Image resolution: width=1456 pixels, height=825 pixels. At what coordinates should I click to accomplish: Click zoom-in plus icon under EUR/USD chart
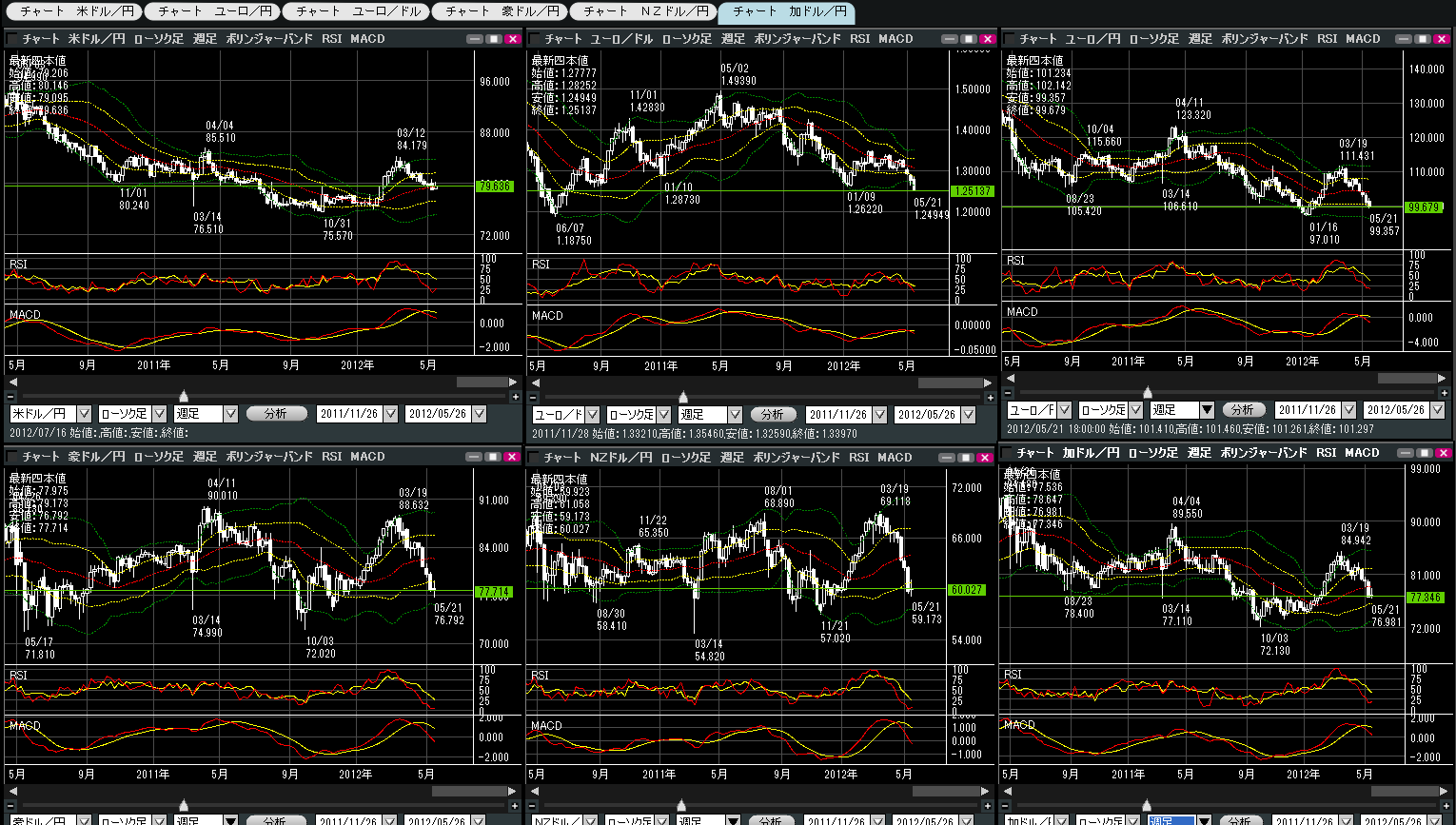[x=990, y=397]
